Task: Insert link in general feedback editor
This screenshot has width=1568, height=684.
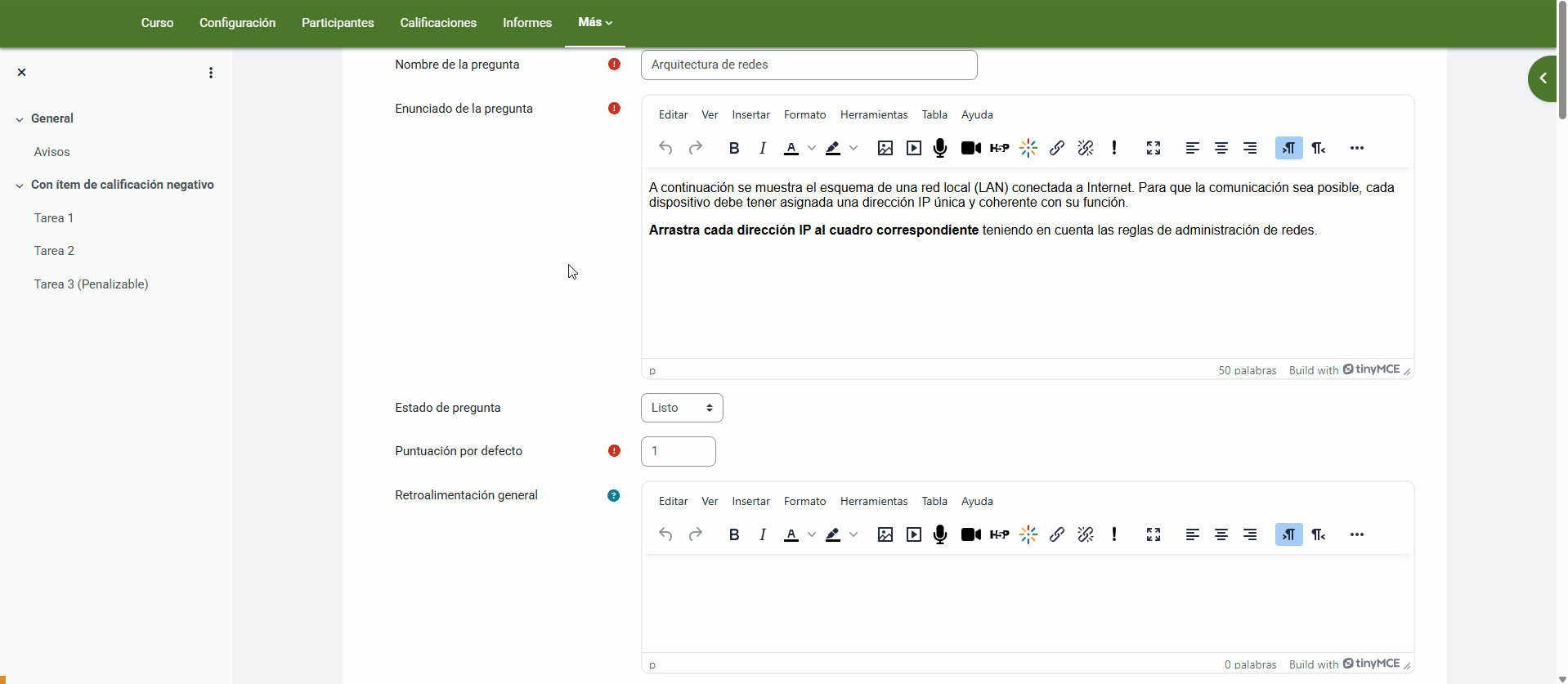Action: pos(1057,534)
